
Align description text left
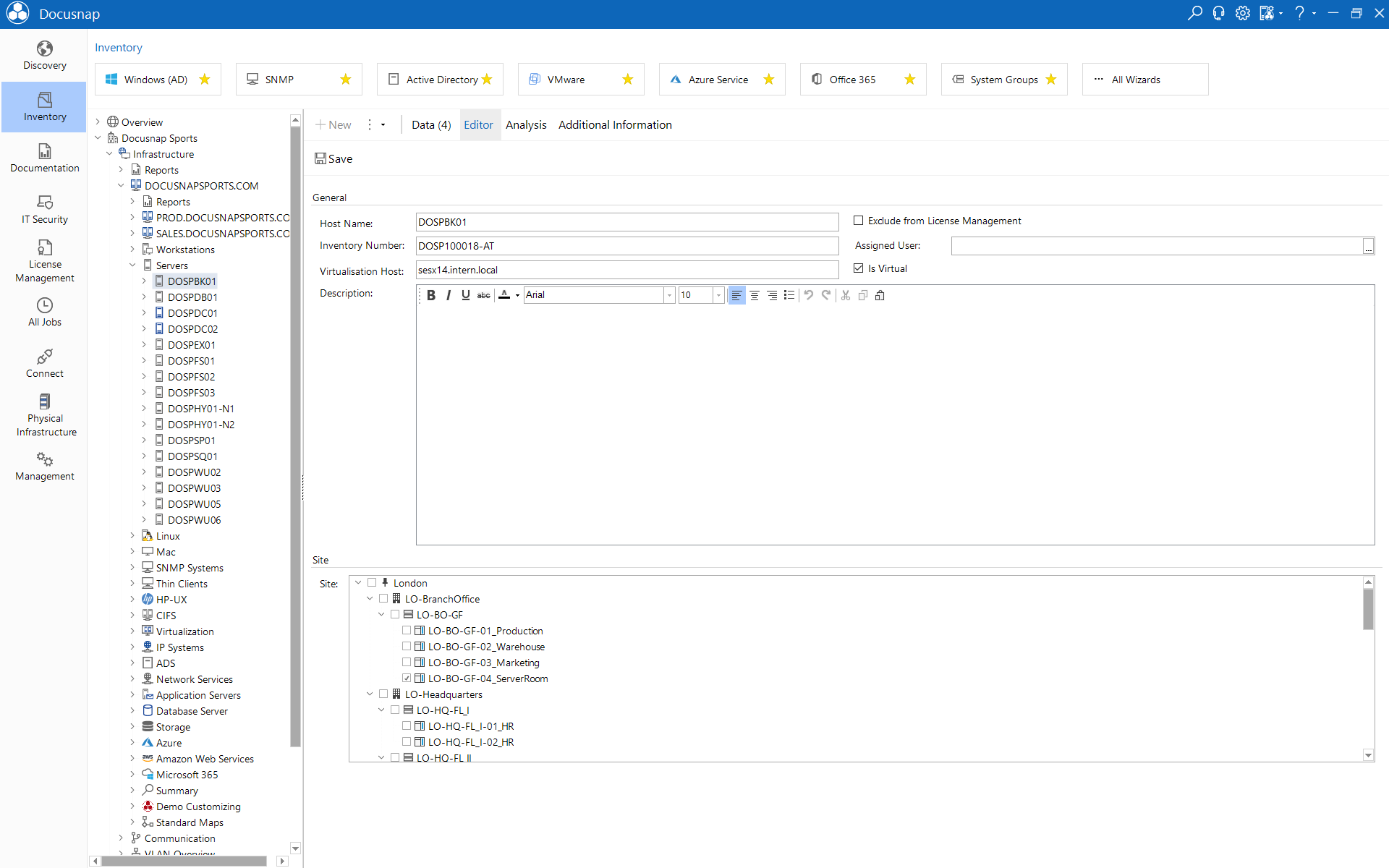736,295
